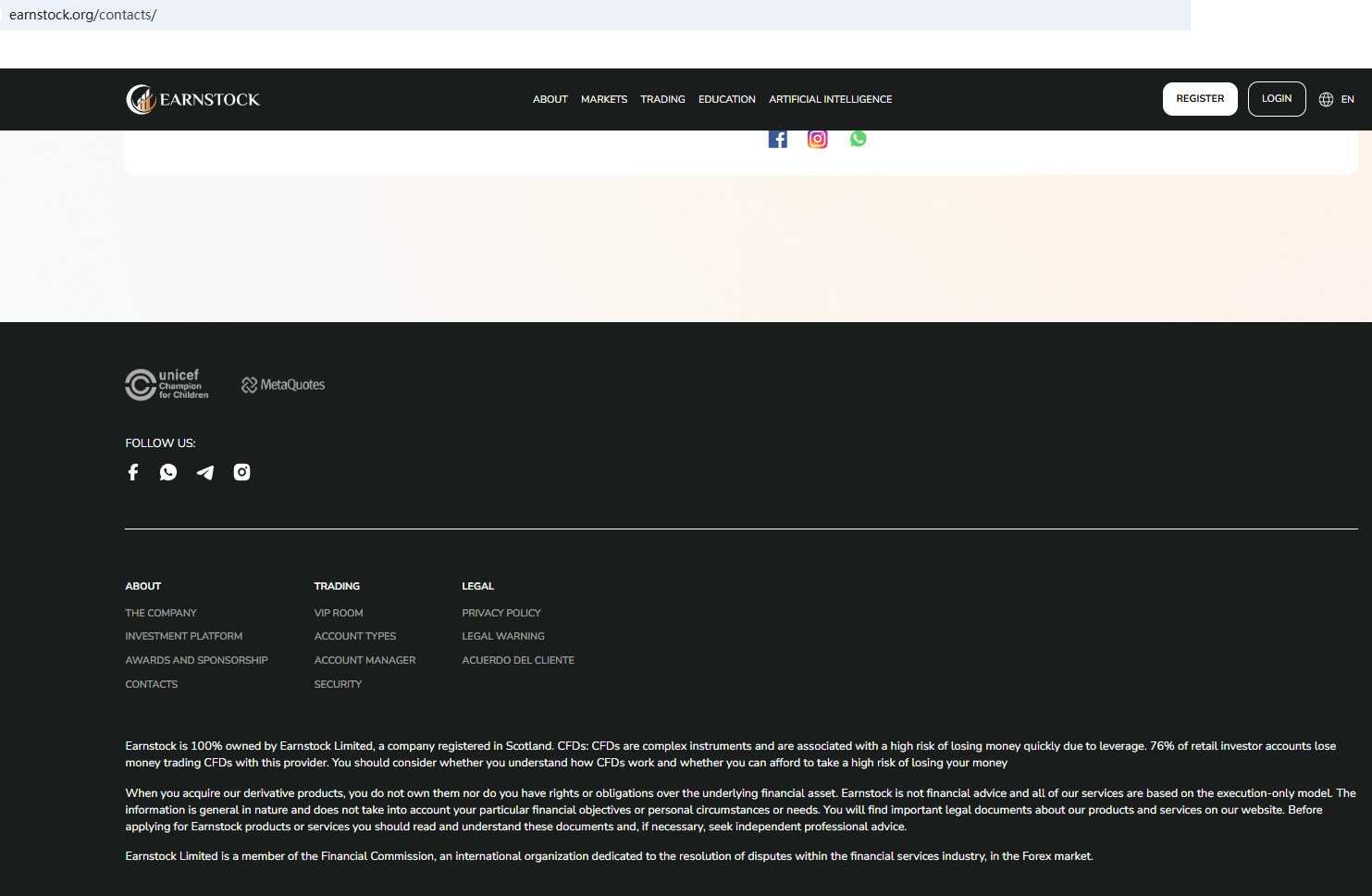Open footer Instagram icon under Follow Us

point(242,472)
